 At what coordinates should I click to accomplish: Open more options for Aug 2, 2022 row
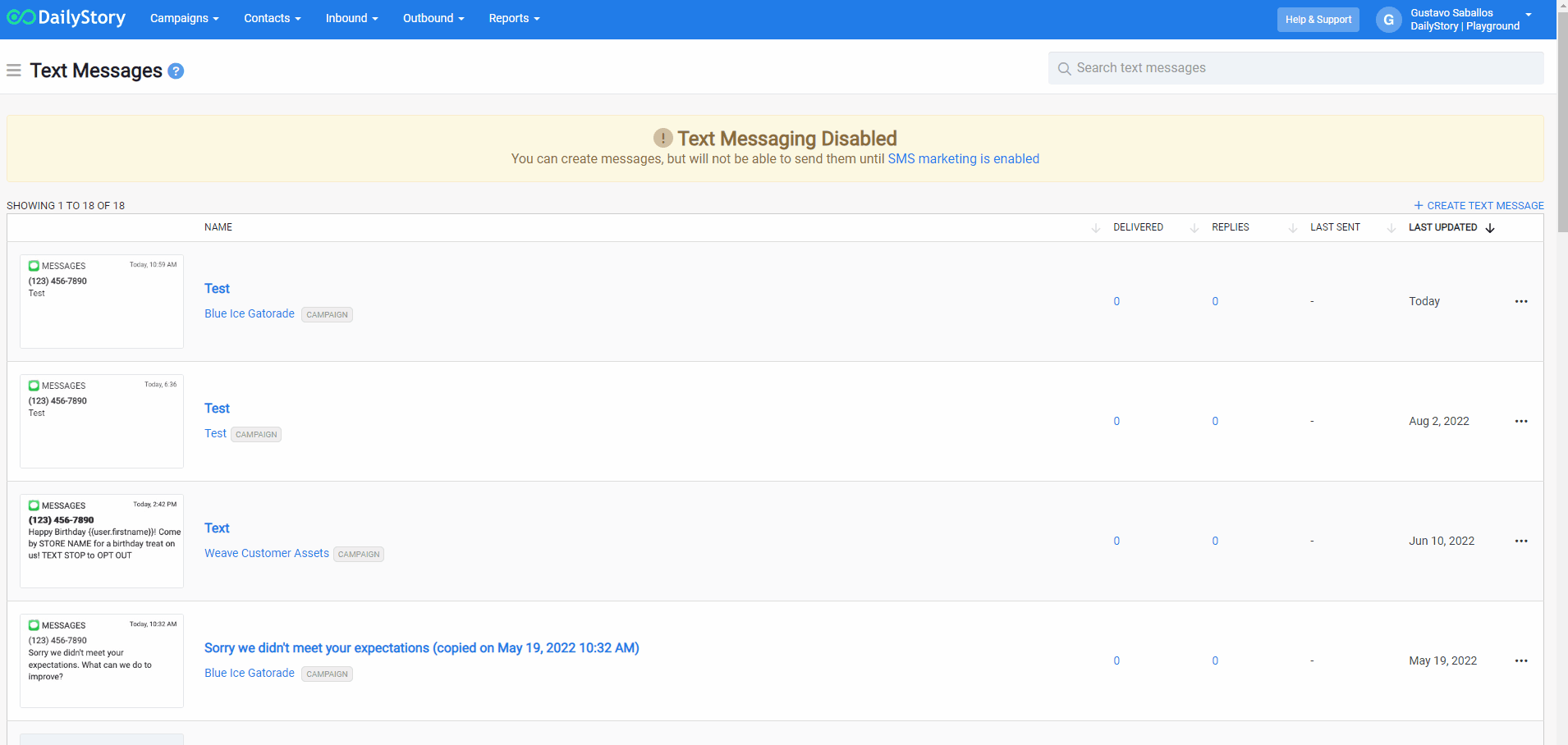click(x=1521, y=421)
